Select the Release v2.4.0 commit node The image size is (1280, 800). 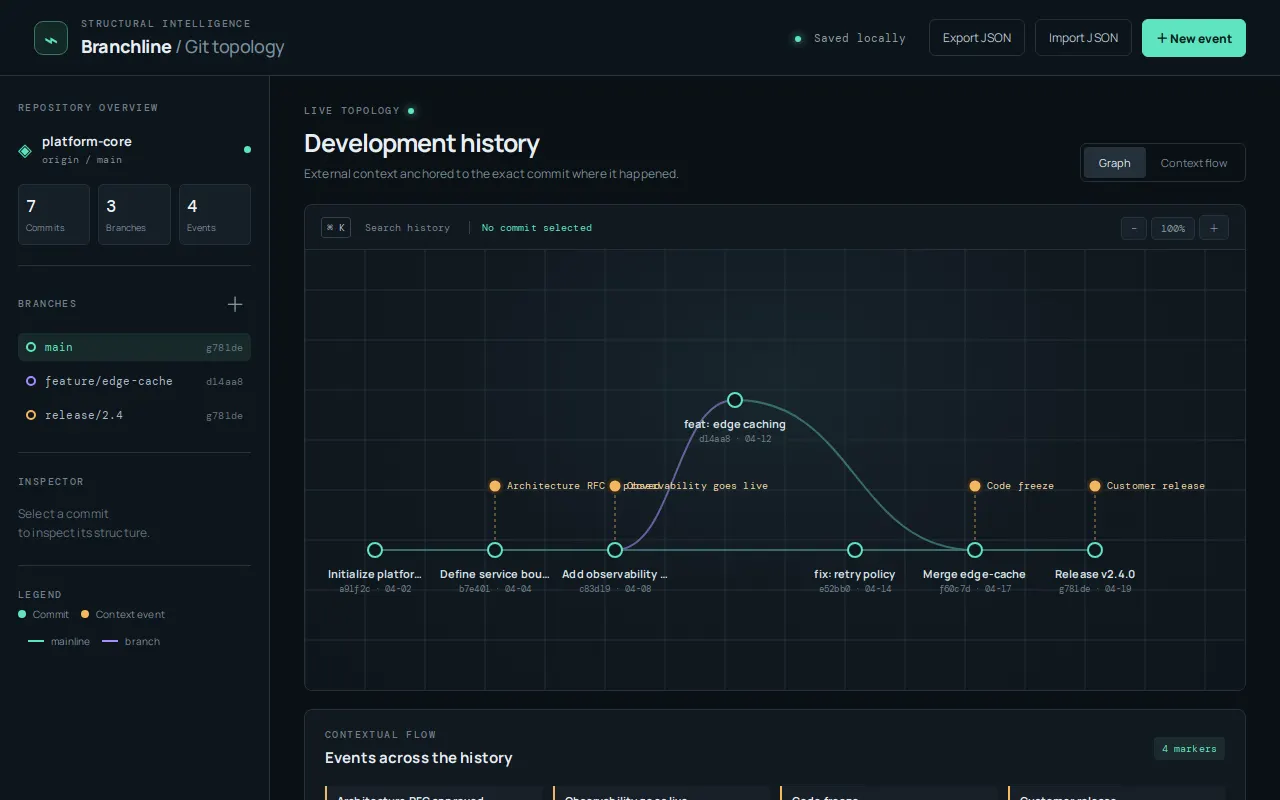pos(1095,550)
